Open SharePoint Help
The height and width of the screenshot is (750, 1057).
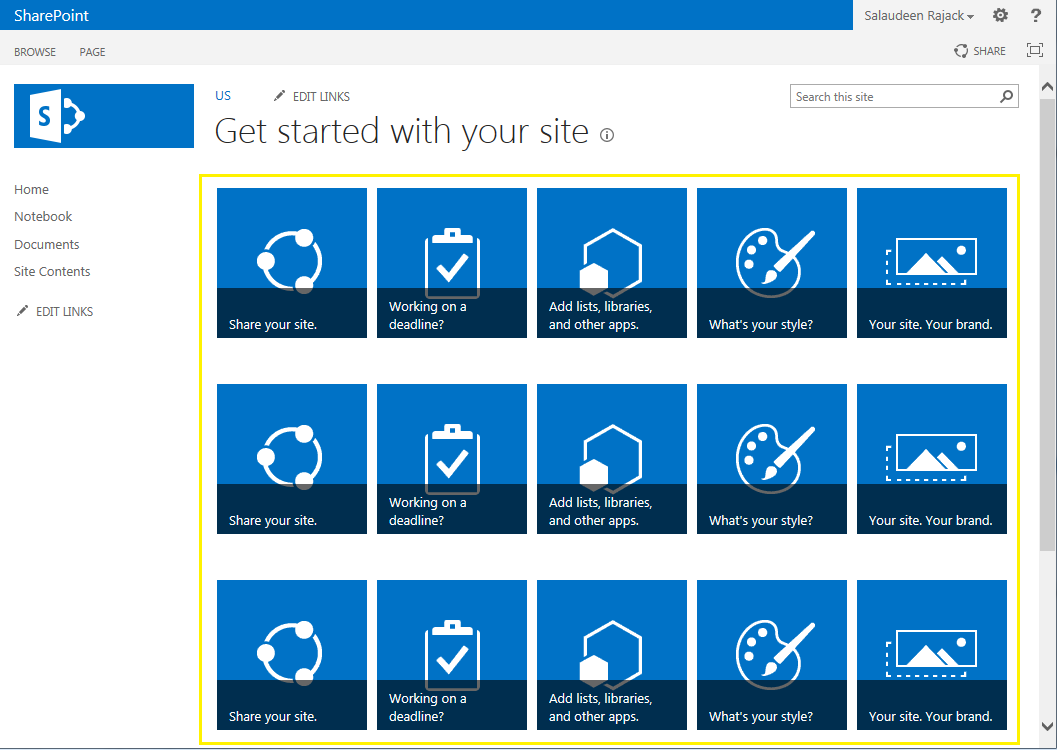[x=1034, y=15]
